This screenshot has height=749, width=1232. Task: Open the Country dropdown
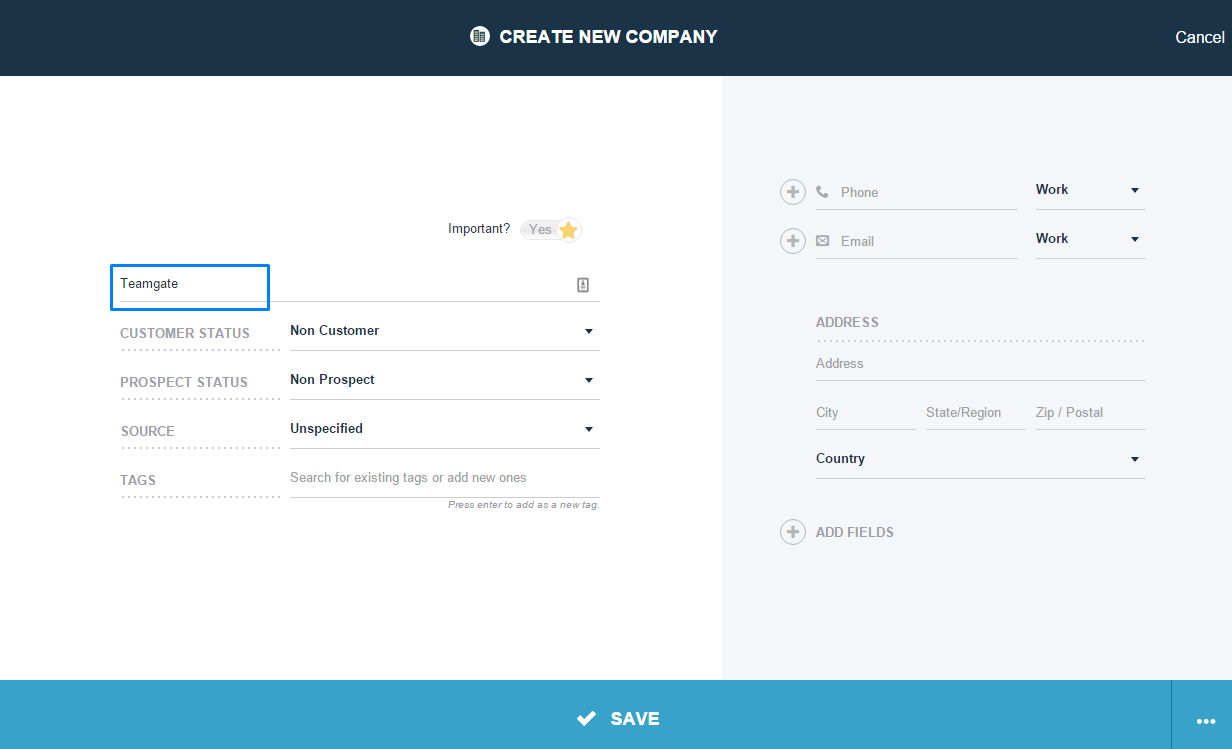tap(981, 459)
